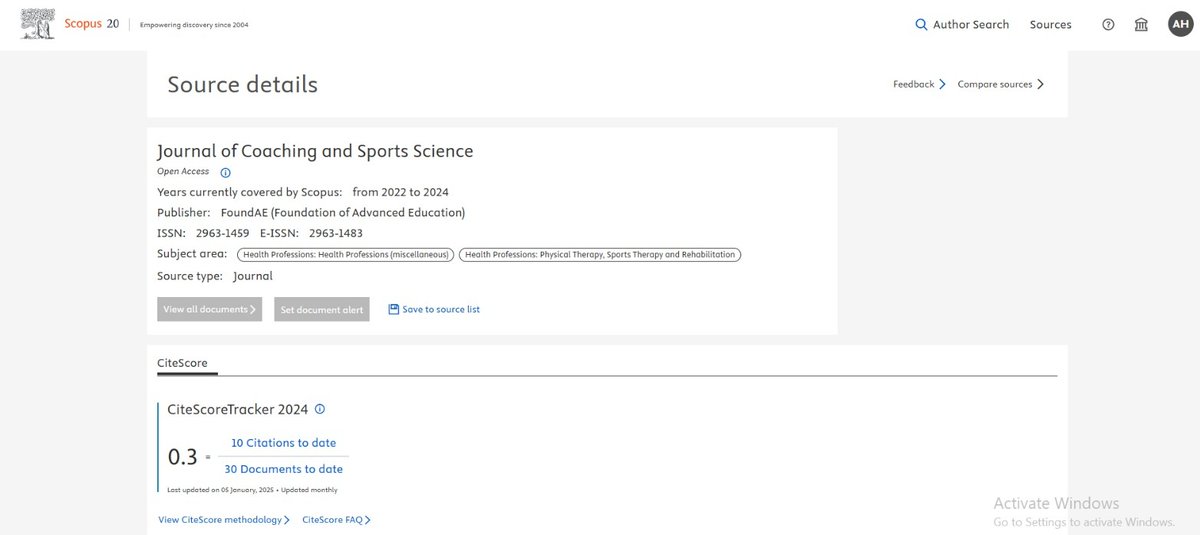Open 30 Documents to date link
Image resolution: width=1200 pixels, height=535 pixels.
tap(284, 469)
